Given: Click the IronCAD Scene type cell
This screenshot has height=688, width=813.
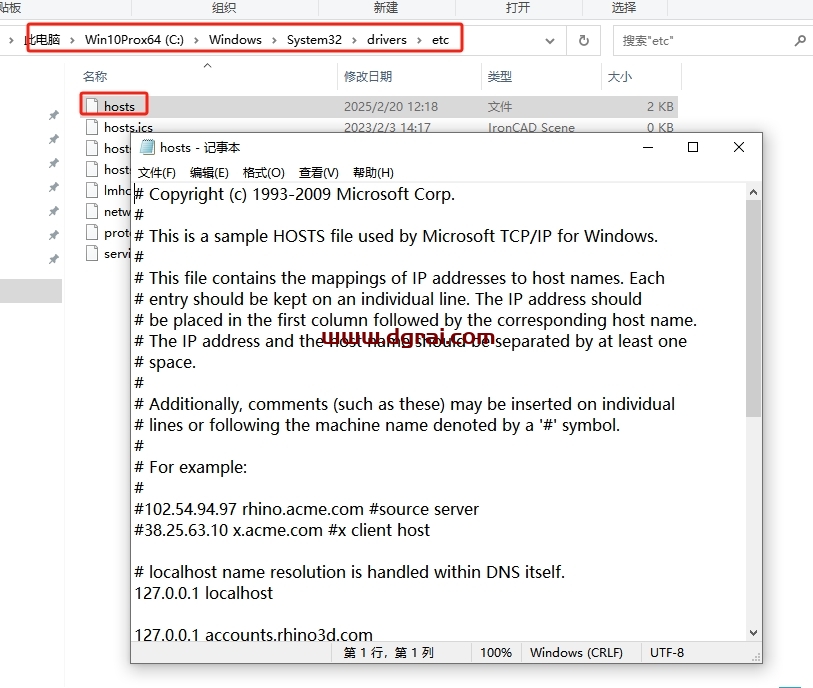Looking at the screenshot, I should [x=531, y=128].
